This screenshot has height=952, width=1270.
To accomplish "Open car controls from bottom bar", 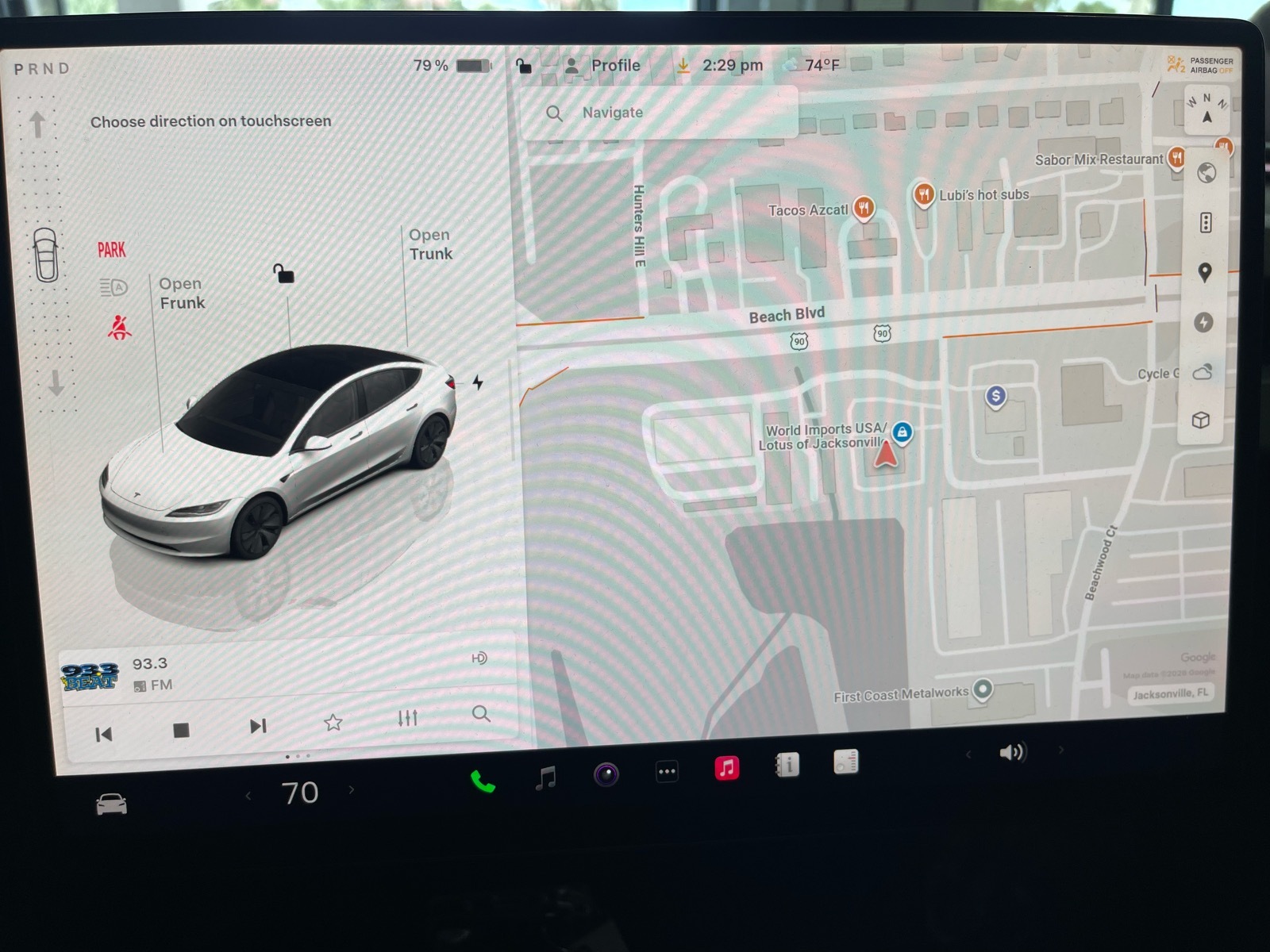I will coord(111,804).
